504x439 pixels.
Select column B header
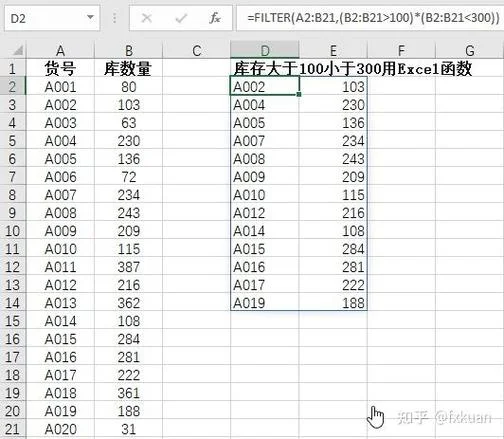click(x=129, y=51)
